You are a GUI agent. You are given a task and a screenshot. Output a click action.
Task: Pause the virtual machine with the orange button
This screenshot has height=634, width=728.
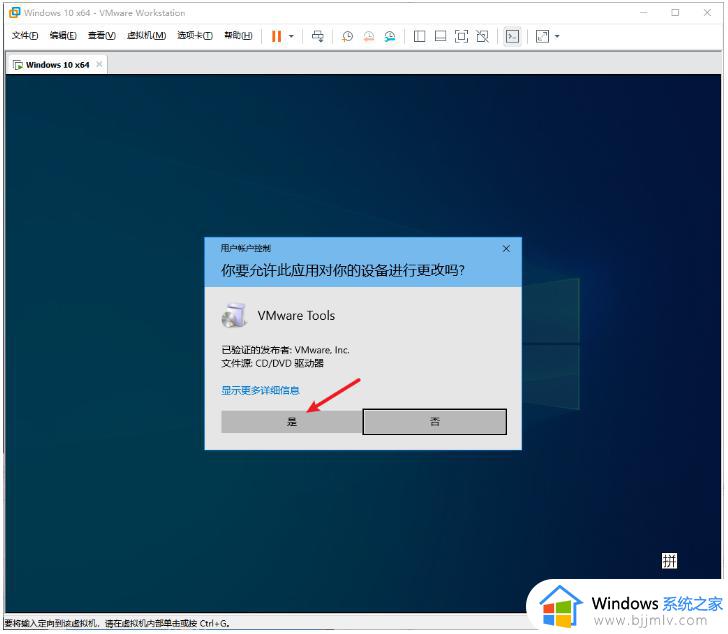276,36
